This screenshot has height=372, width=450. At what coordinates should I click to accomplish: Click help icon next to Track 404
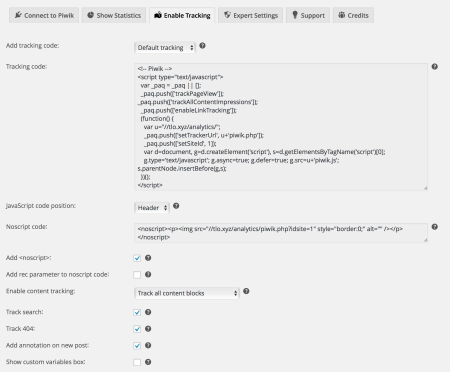click(x=148, y=329)
